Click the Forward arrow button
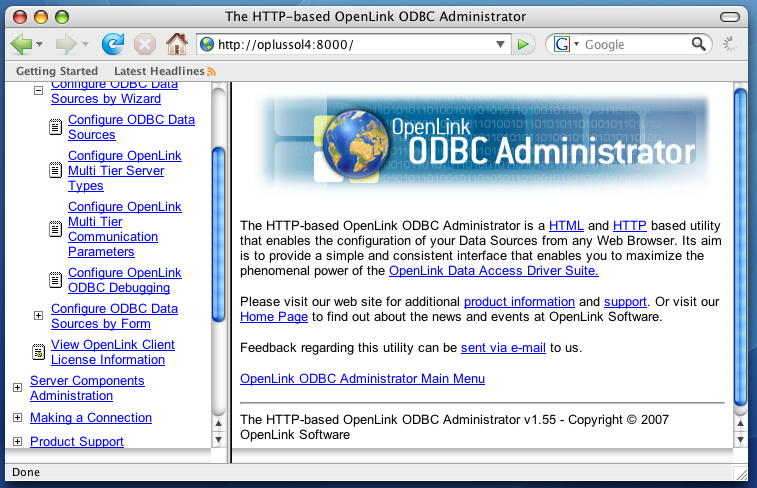Viewport: 757px width, 488px height. (x=66, y=44)
